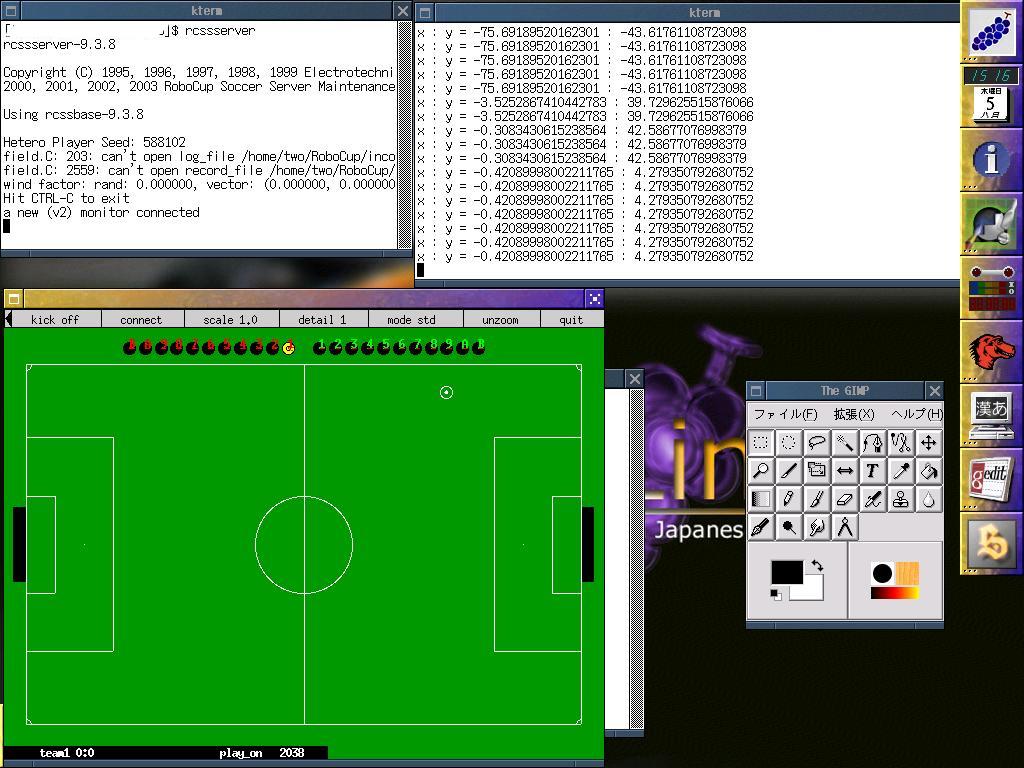
Task: Select the Move tool in GIMP
Action: tap(928, 443)
